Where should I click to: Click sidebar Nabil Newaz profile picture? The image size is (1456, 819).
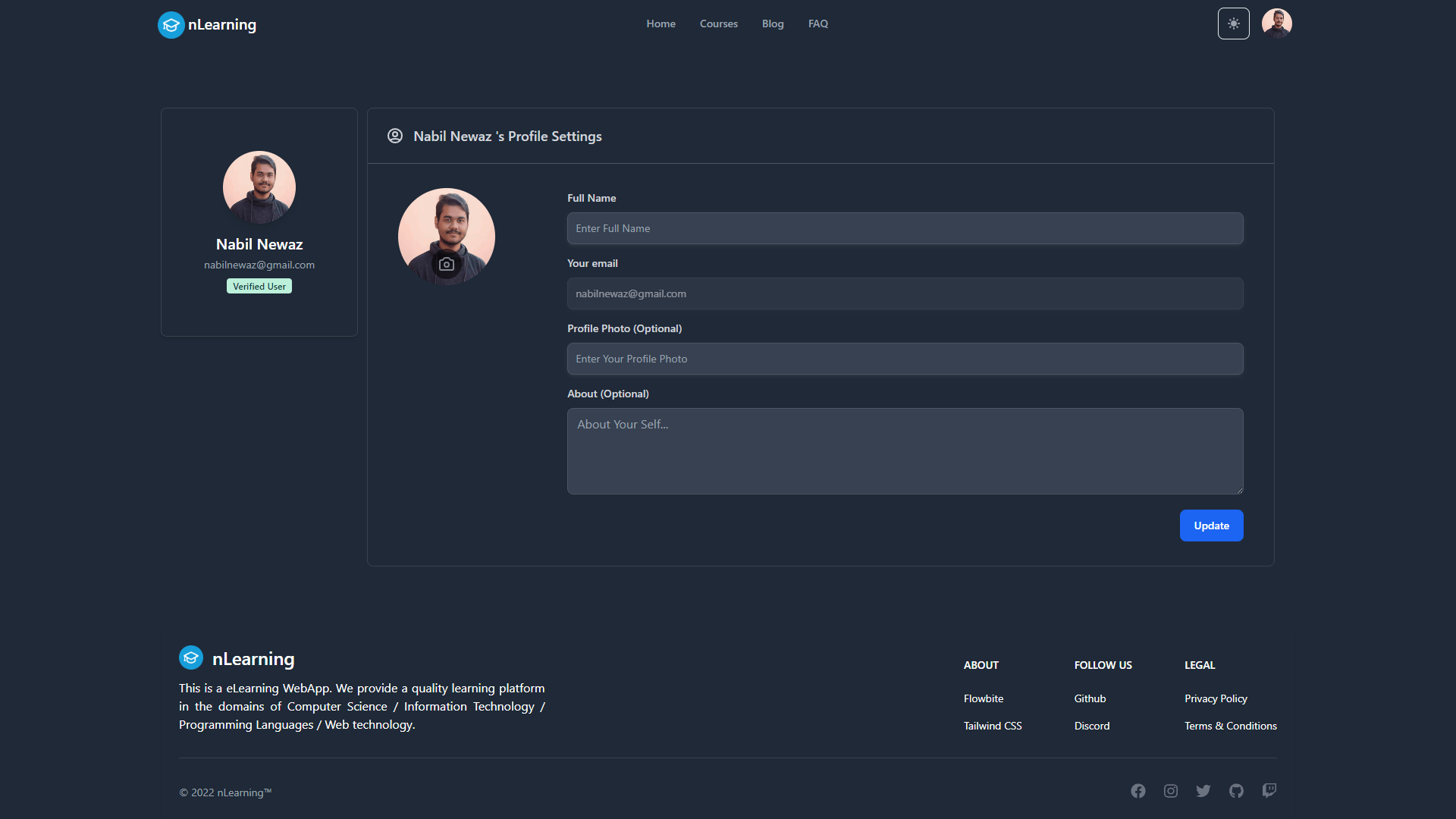pos(259,187)
